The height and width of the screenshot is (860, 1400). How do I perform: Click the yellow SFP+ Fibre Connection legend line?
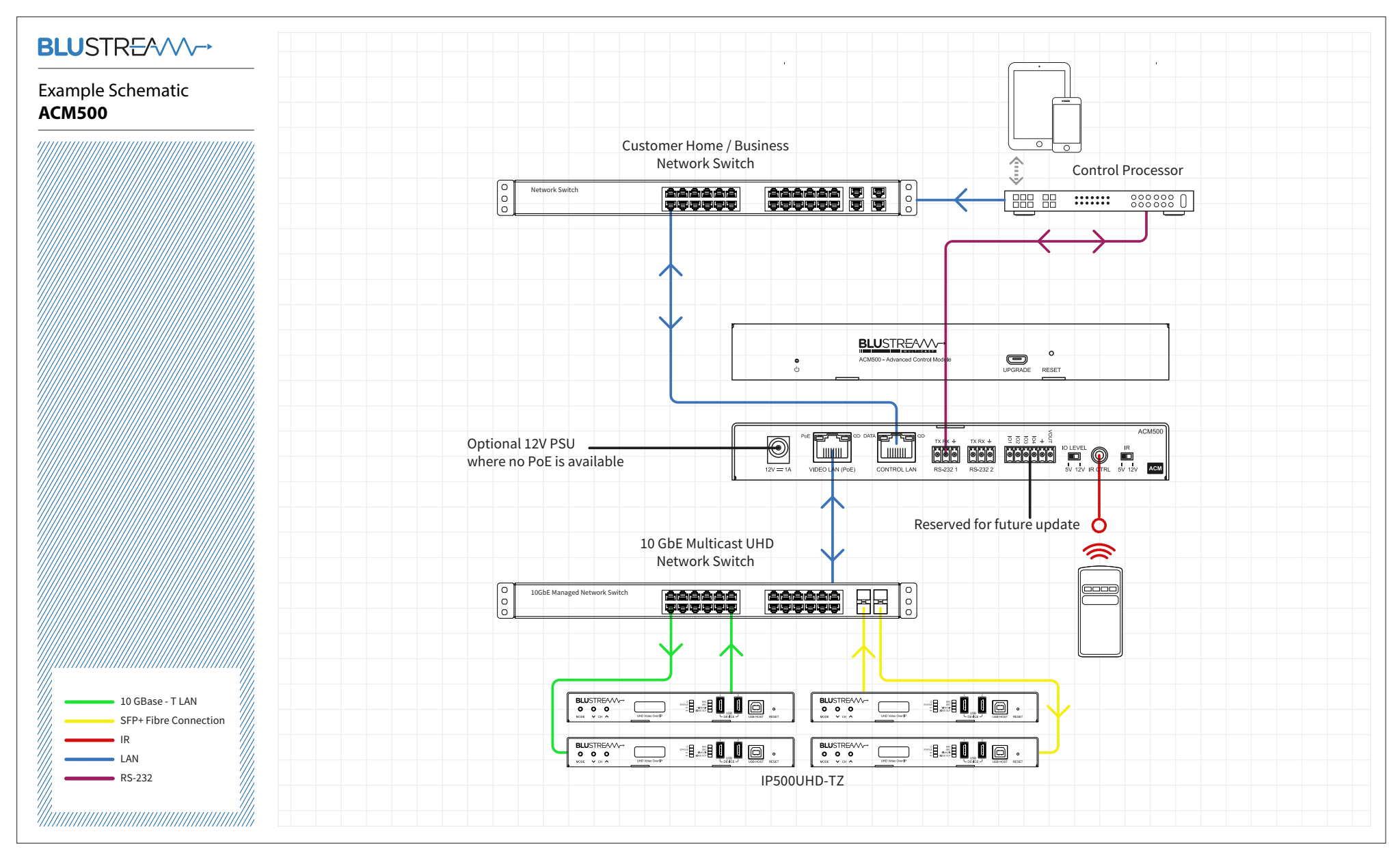coord(89,721)
